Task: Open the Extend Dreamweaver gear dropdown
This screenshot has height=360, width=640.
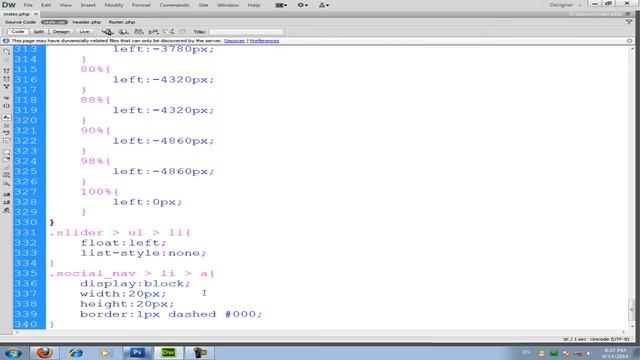Action: tap(302, 5)
